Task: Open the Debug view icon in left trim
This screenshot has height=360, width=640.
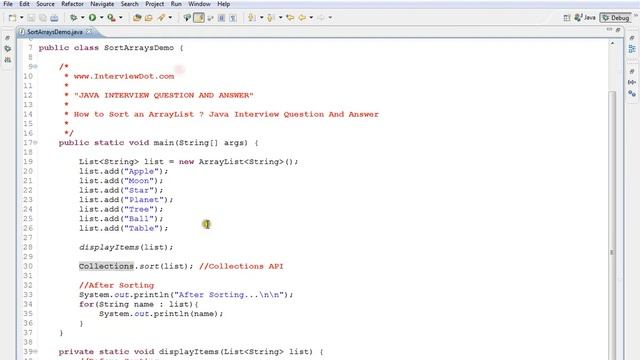Action: pyautogui.click(x=8, y=49)
